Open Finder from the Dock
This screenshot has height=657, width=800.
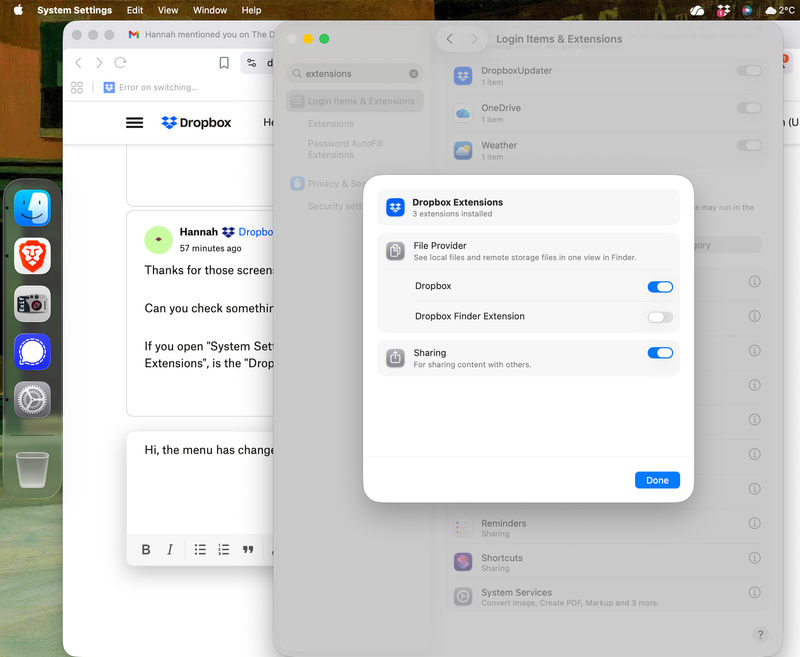click(32, 209)
